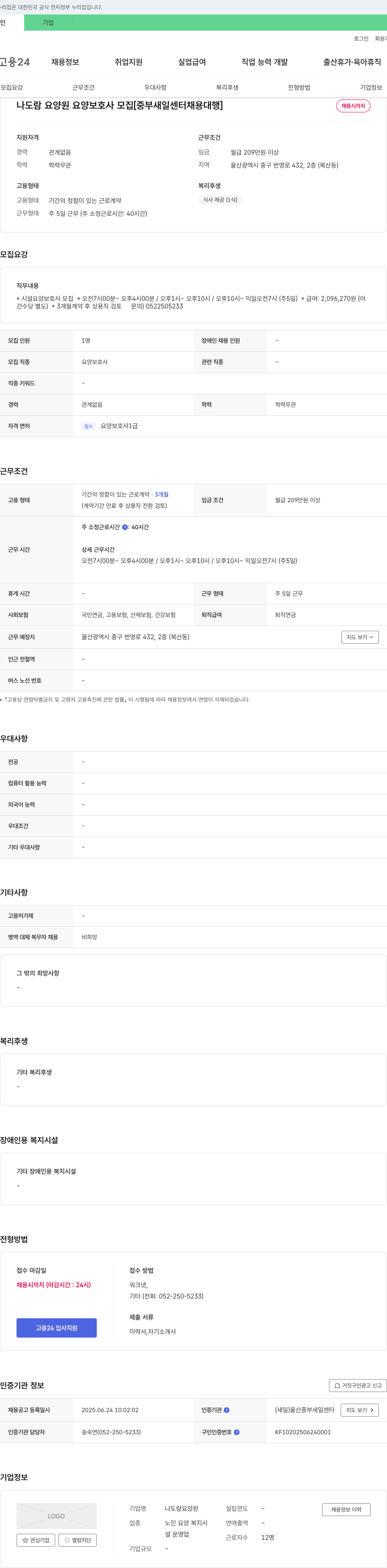Click the 월급 209만원 이상 wage in 근무조건 table

click(x=298, y=500)
